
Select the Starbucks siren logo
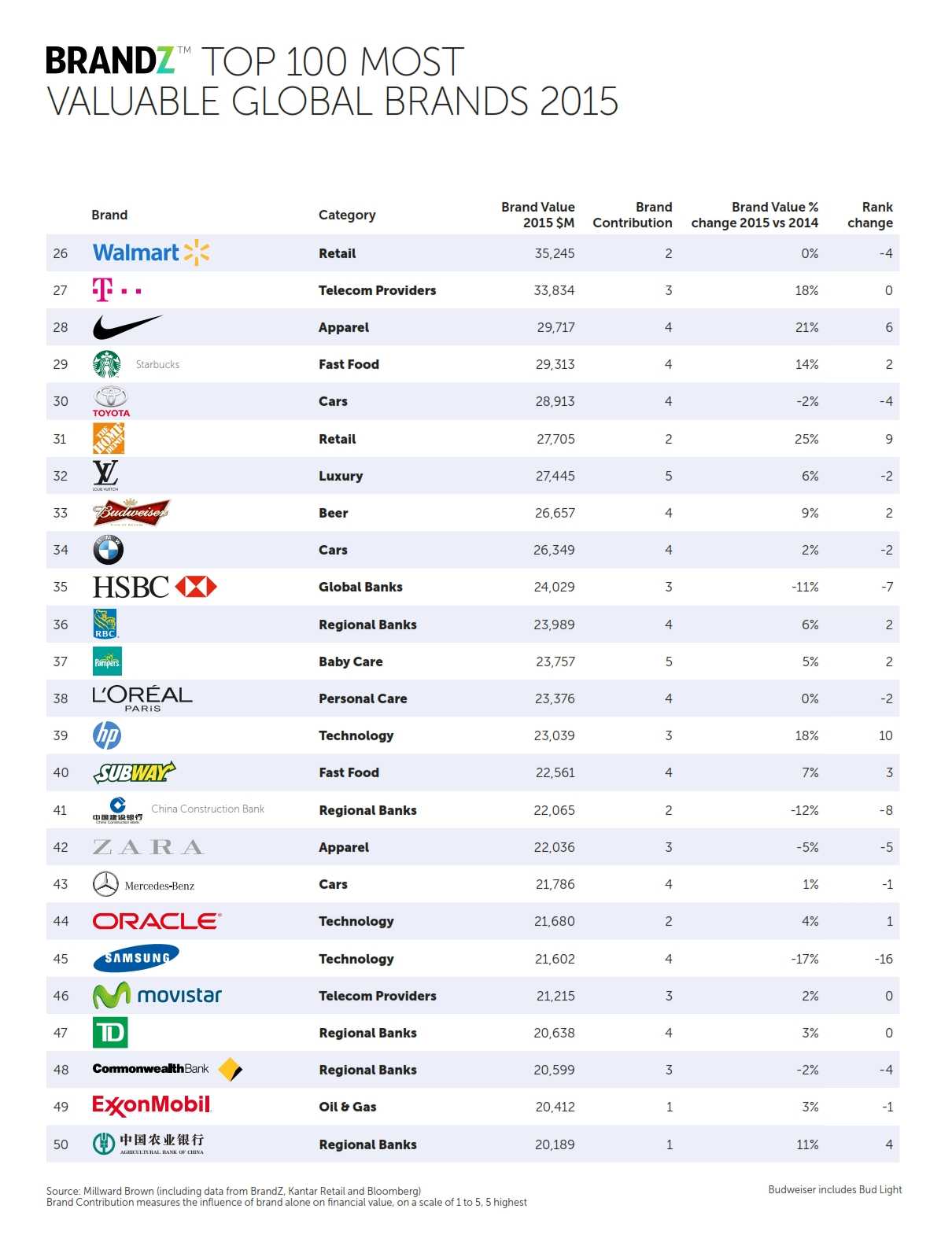(107, 364)
